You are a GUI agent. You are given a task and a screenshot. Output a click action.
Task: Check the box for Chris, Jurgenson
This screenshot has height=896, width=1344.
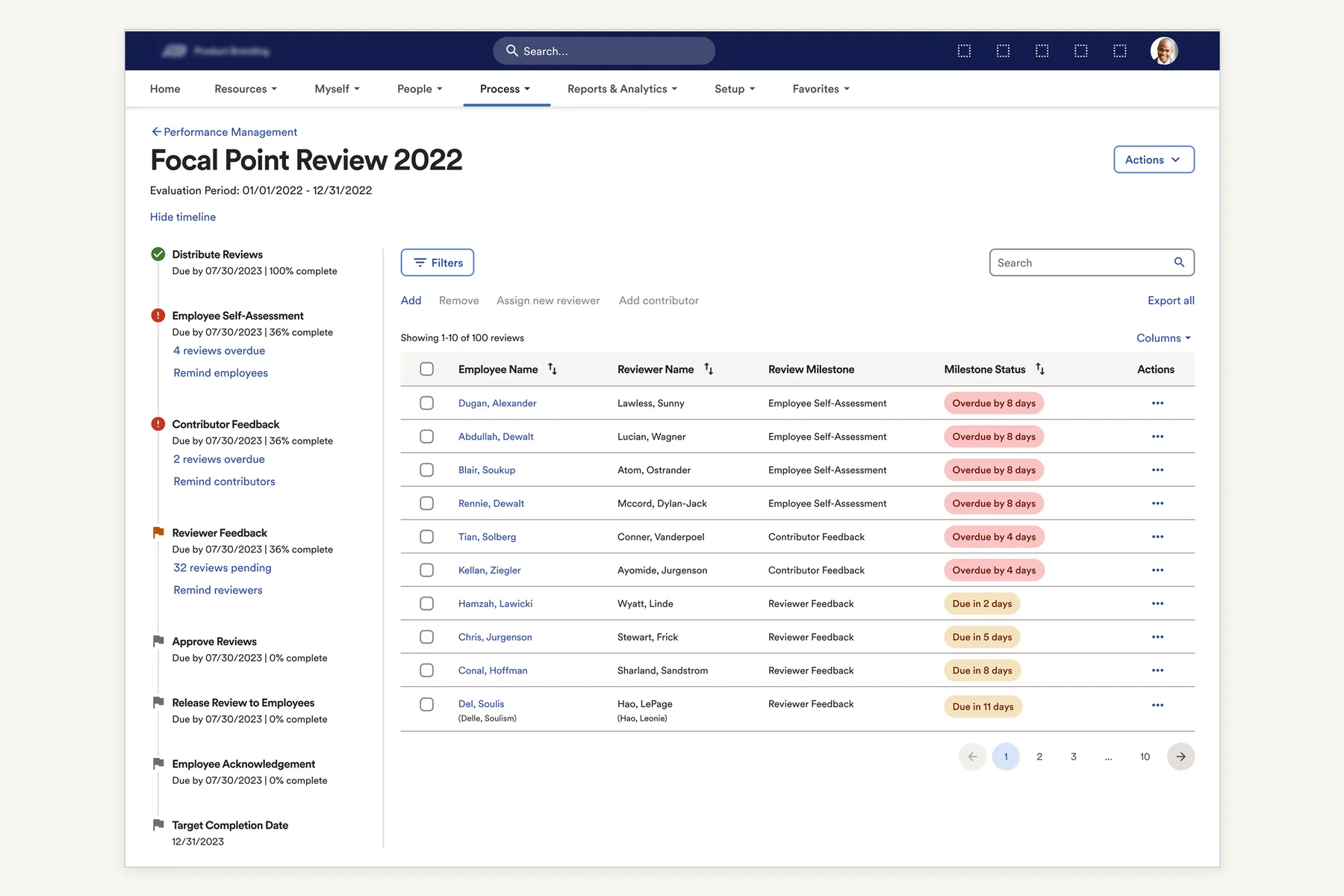(x=426, y=637)
